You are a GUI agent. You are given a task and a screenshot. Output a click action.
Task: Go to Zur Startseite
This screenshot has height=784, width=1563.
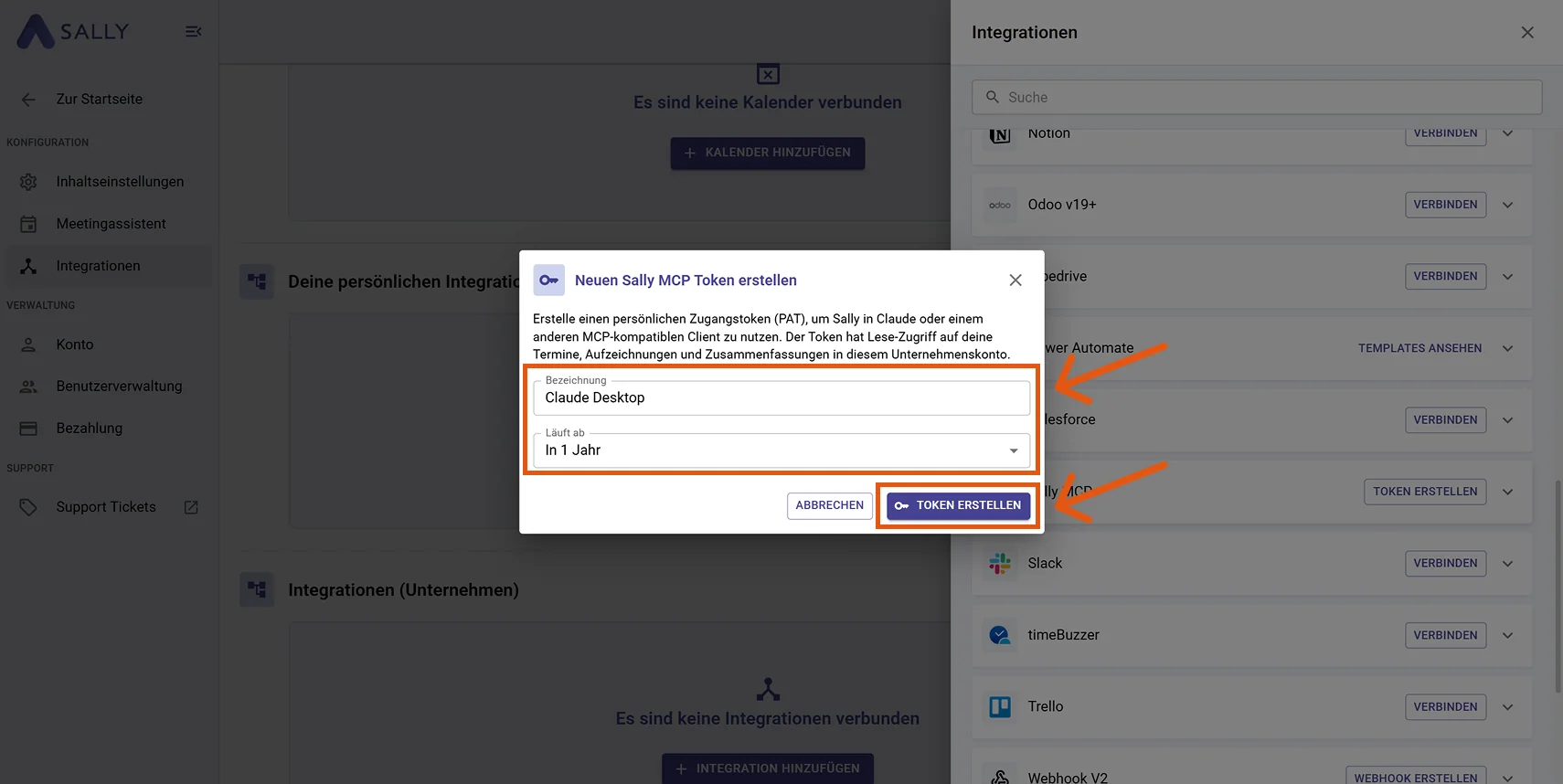[x=99, y=100]
